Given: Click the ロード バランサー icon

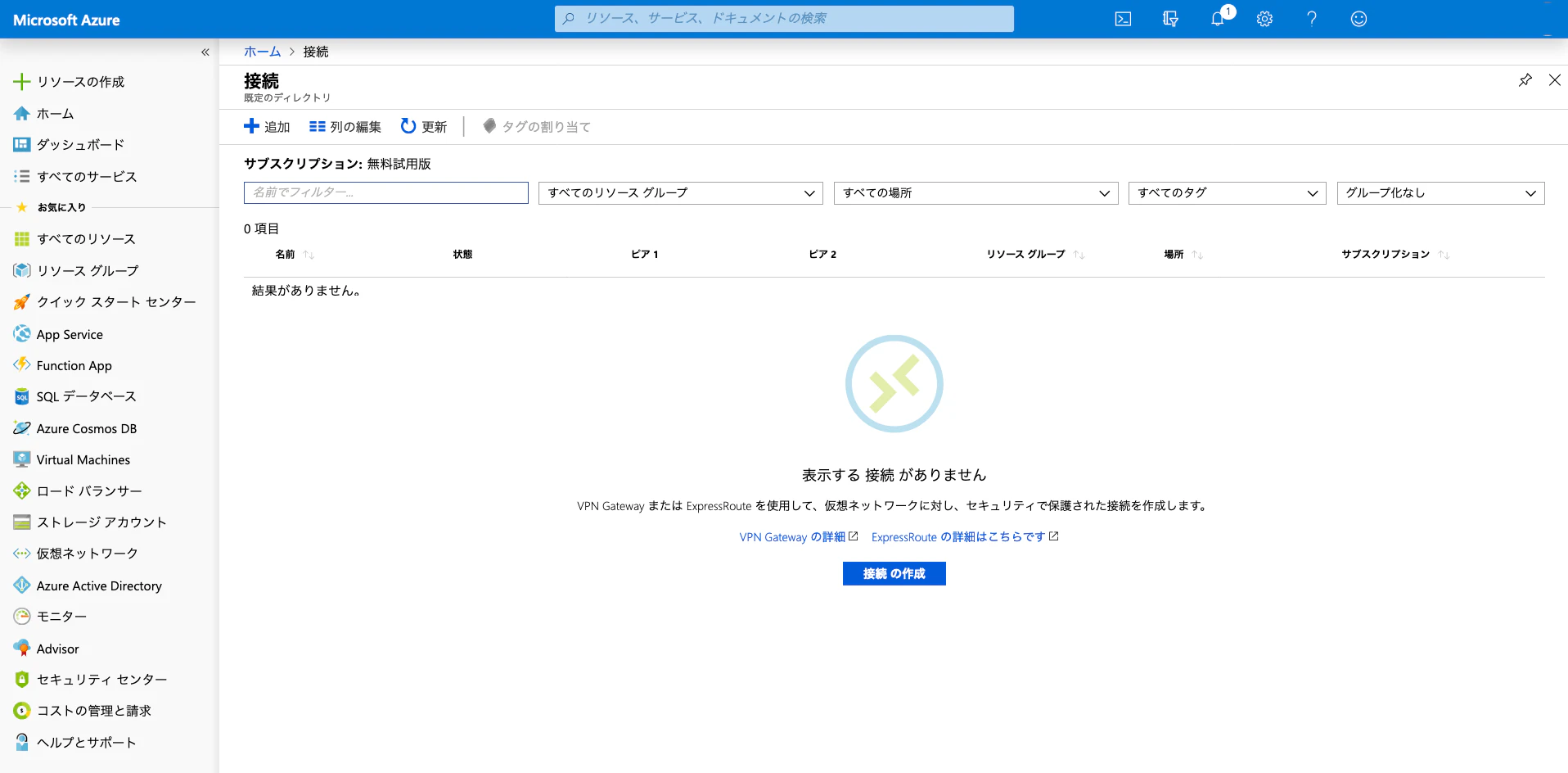Looking at the screenshot, I should 22,490.
